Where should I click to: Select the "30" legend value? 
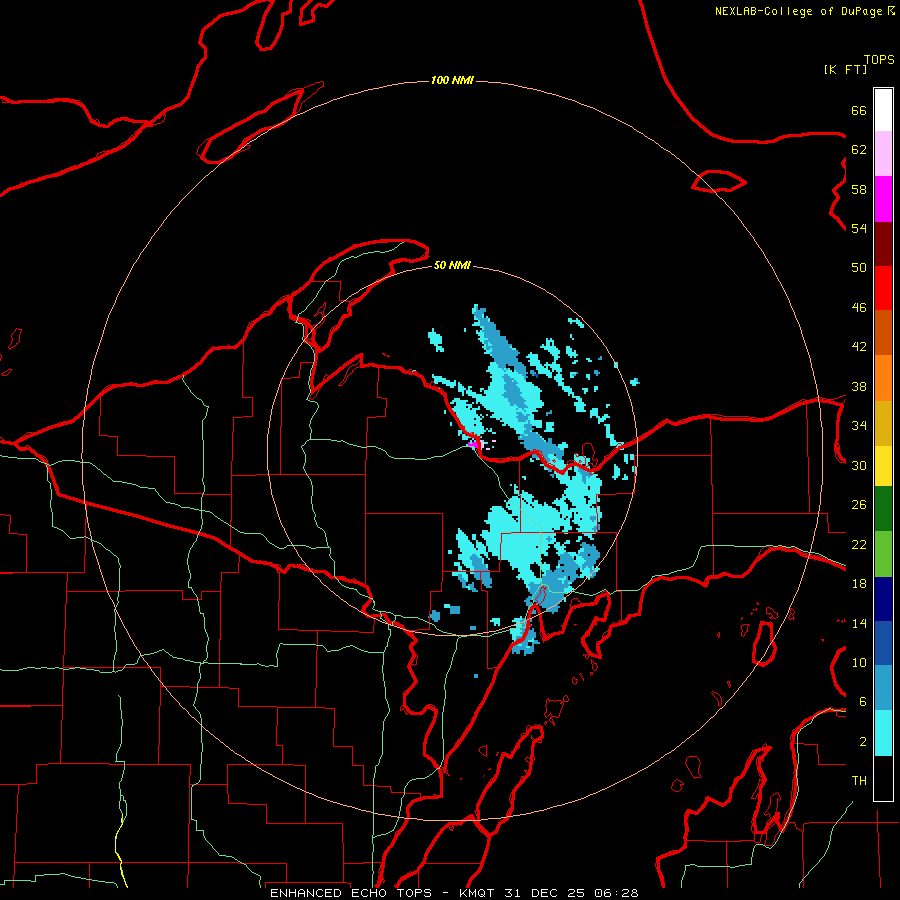point(859,465)
